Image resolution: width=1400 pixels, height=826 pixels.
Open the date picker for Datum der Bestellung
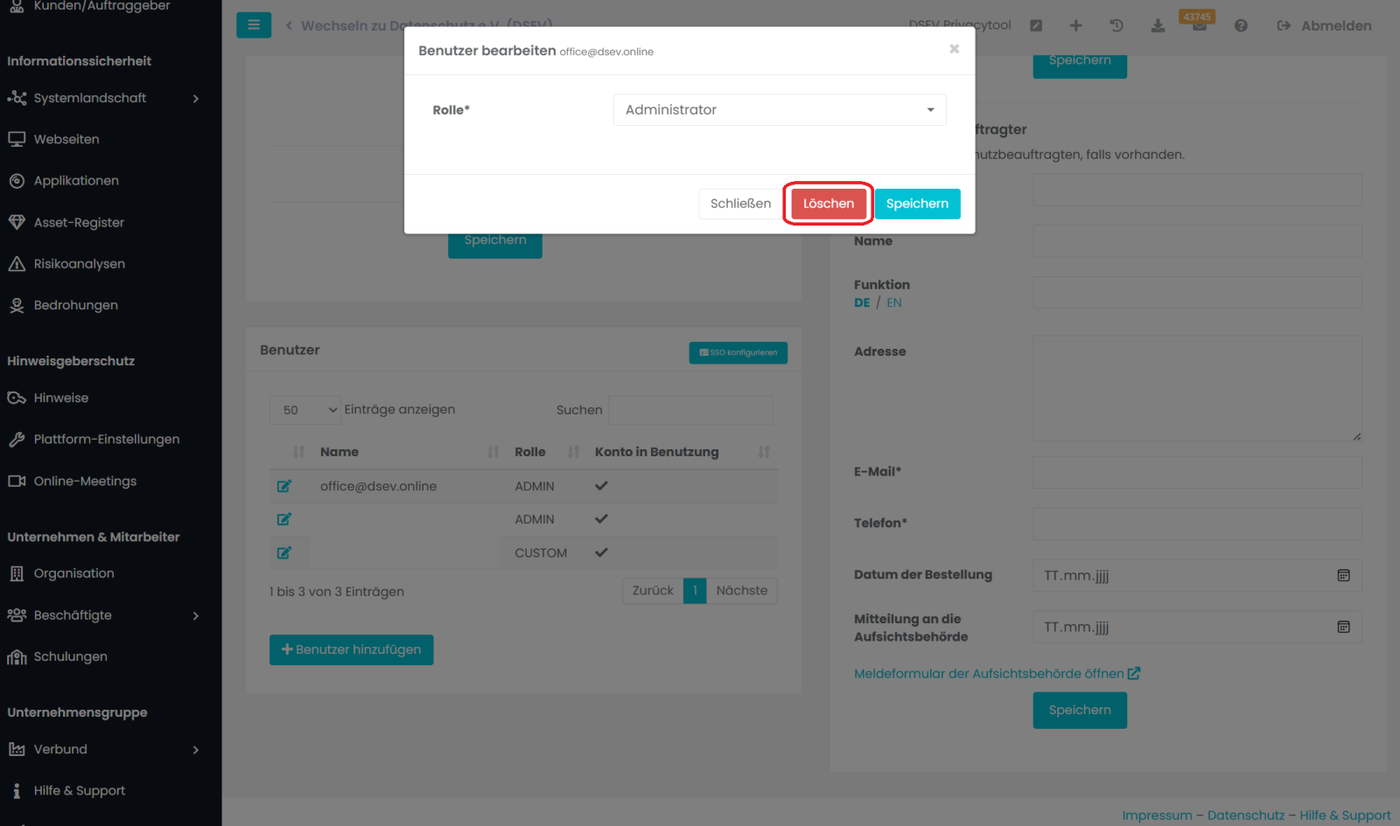1343,575
